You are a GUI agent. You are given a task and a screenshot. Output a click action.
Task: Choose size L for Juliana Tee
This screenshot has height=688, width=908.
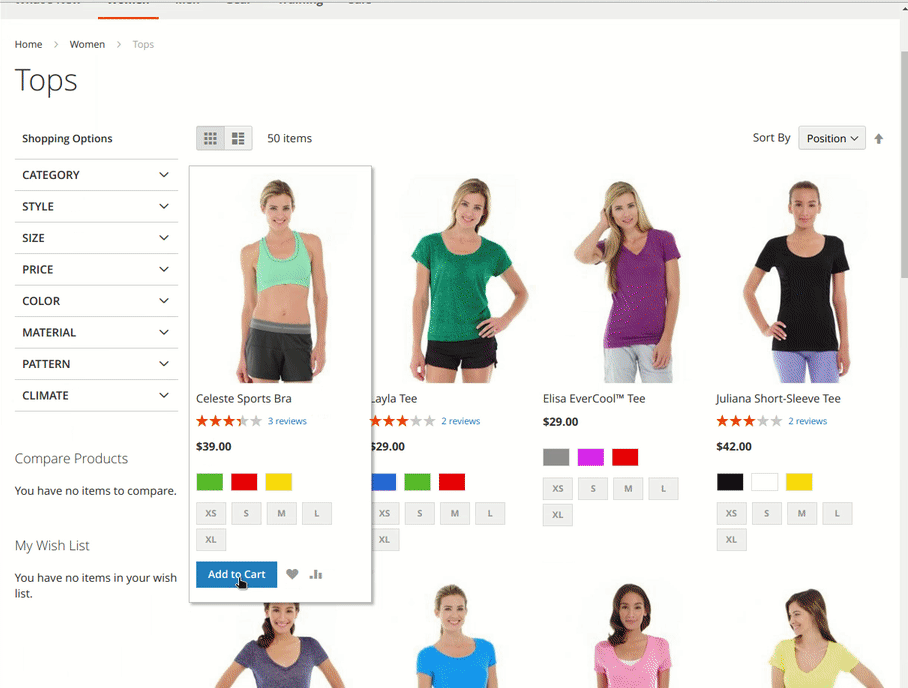point(837,514)
